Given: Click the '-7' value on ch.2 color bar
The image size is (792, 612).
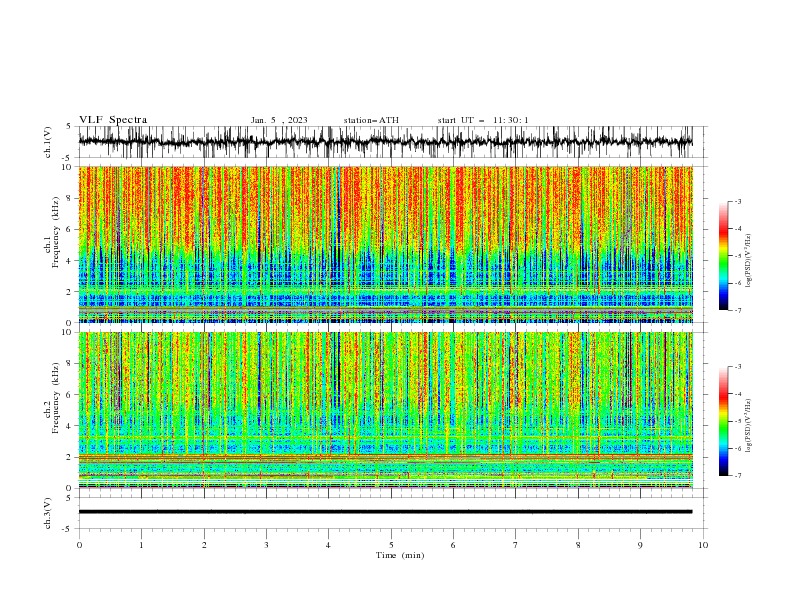Looking at the screenshot, I should [x=737, y=475].
